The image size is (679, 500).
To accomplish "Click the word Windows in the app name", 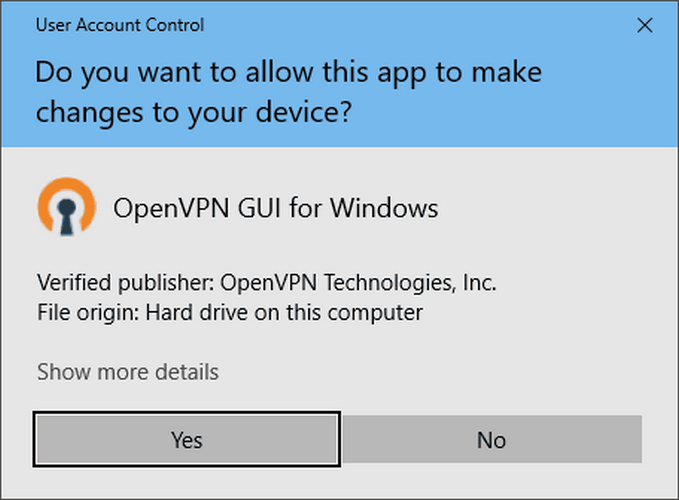I will click(384, 208).
